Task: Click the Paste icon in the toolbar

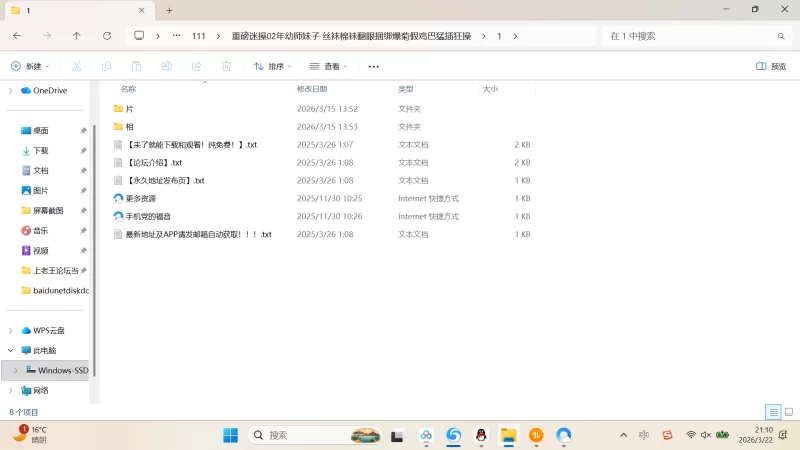Action: tap(136, 66)
